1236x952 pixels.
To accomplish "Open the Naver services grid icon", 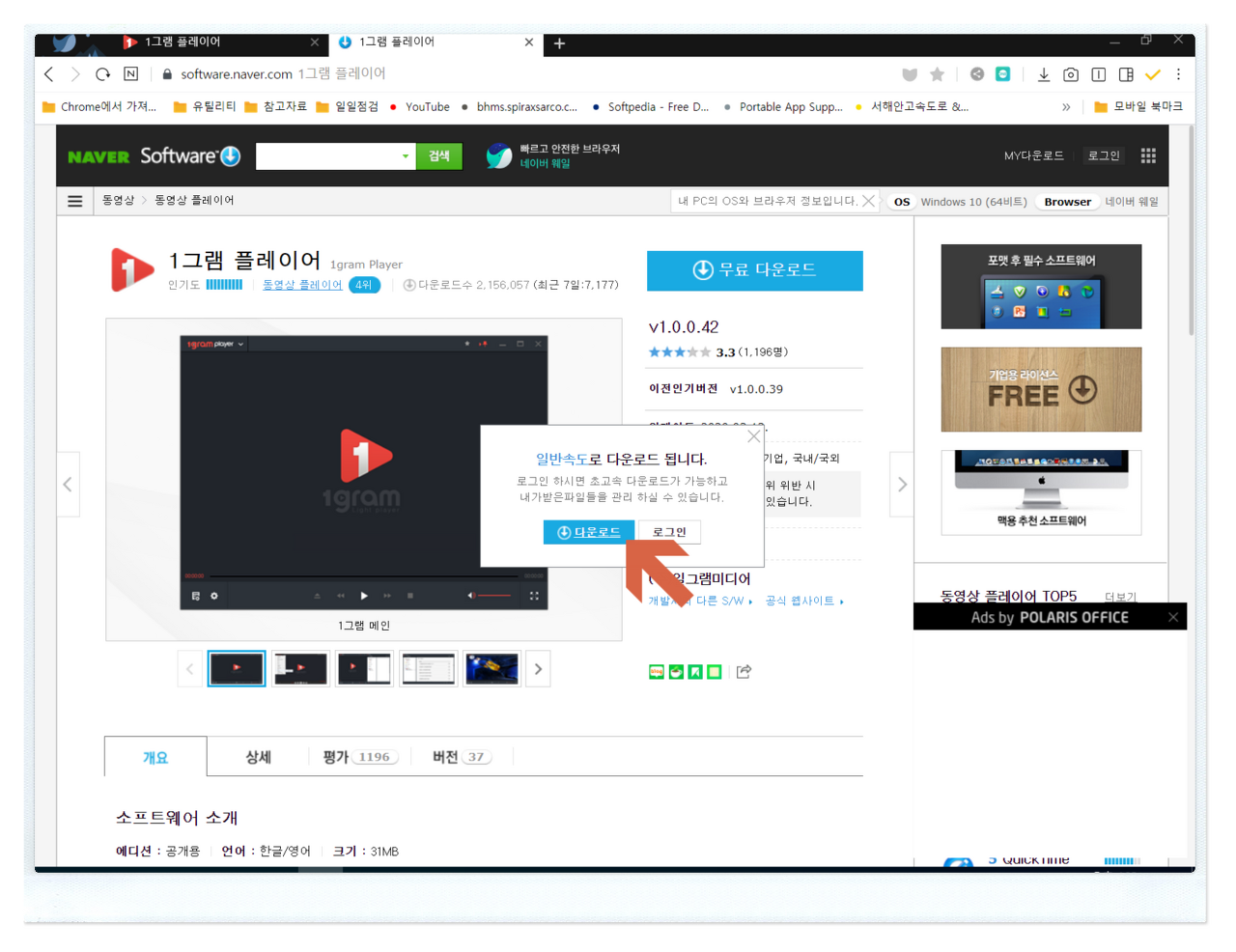I will pos(1148,155).
